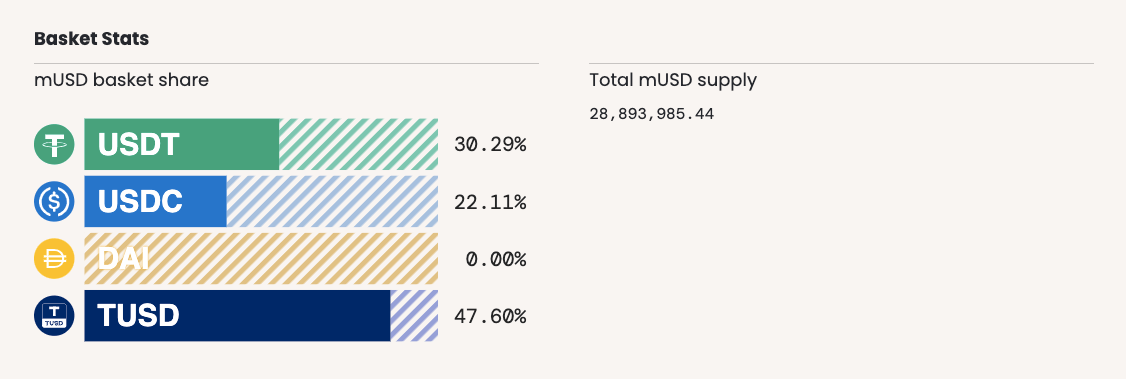Viewport: 1126px width, 379px height.
Task: Click the 22.11% USDC share value
Action: click(x=490, y=202)
